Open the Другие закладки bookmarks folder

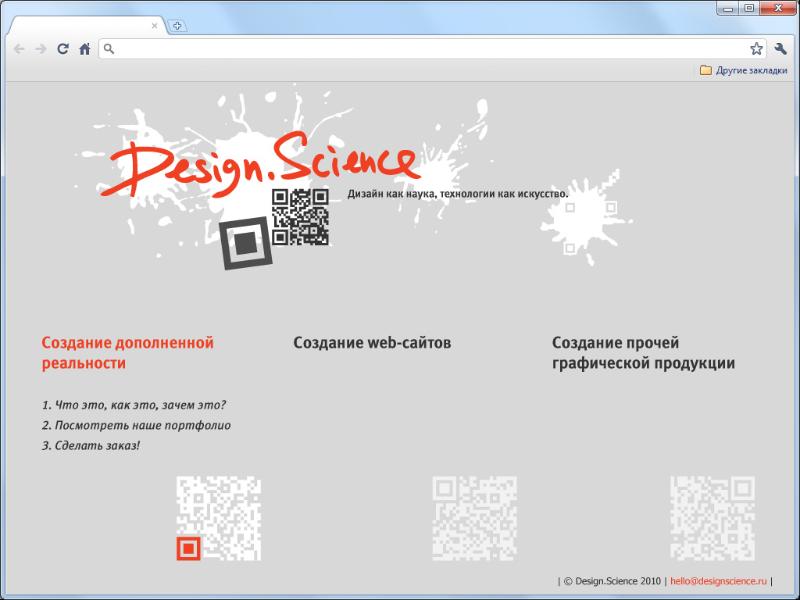click(x=743, y=70)
